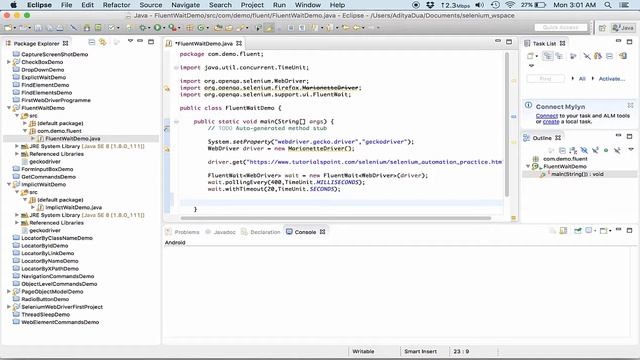Click the Open Type icon in toolbar

[x=218, y=28]
